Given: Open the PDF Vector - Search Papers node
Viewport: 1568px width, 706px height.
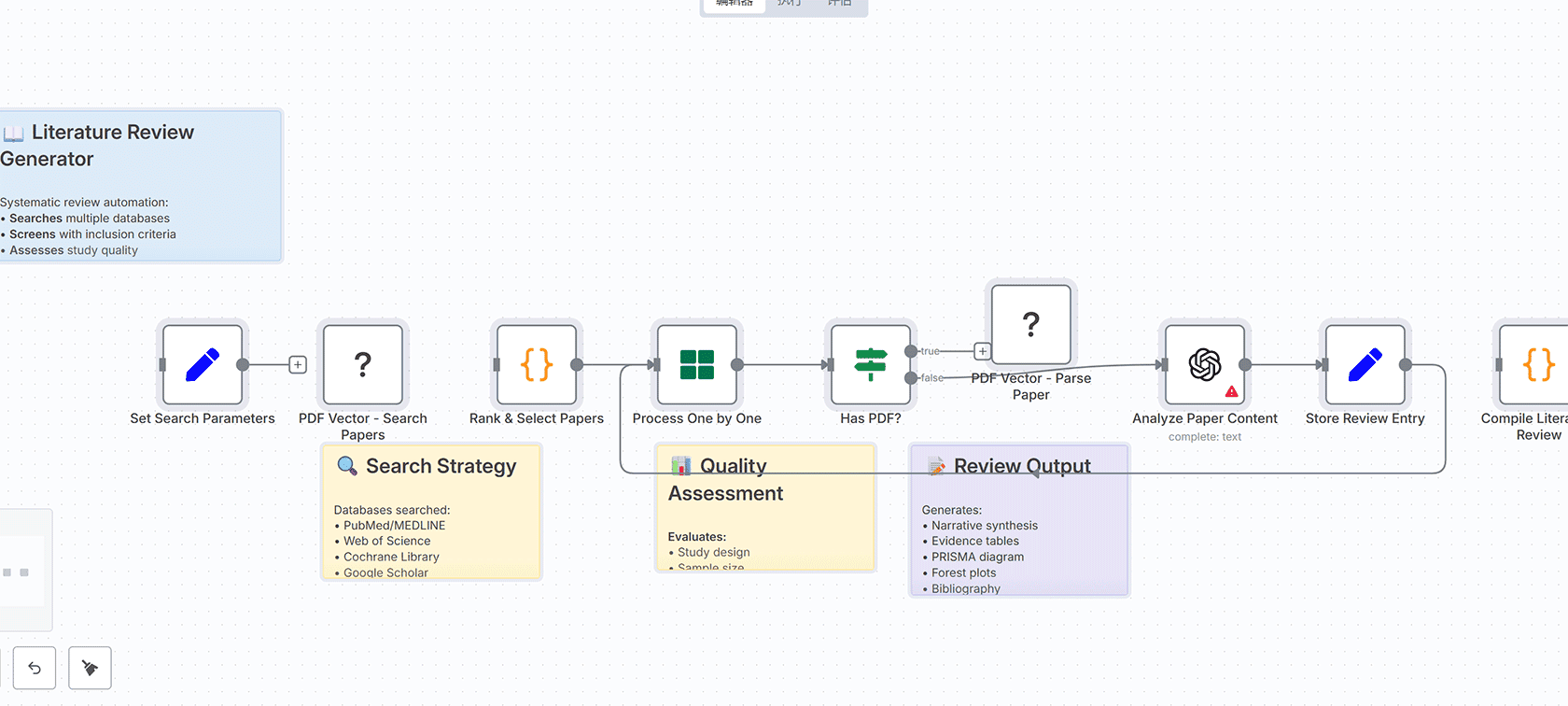Looking at the screenshot, I should coord(363,364).
